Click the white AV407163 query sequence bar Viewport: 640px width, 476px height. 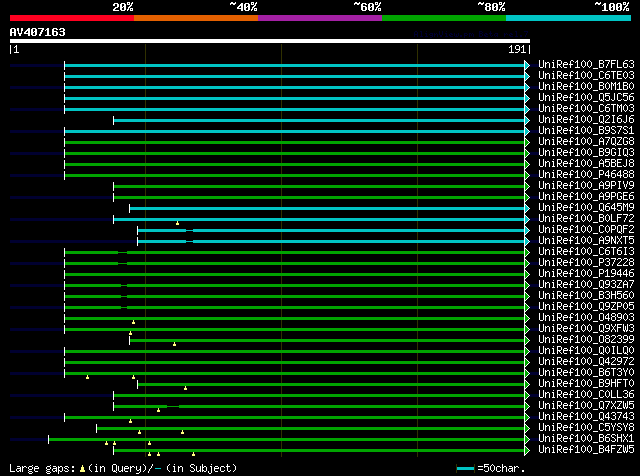click(270, 41)
